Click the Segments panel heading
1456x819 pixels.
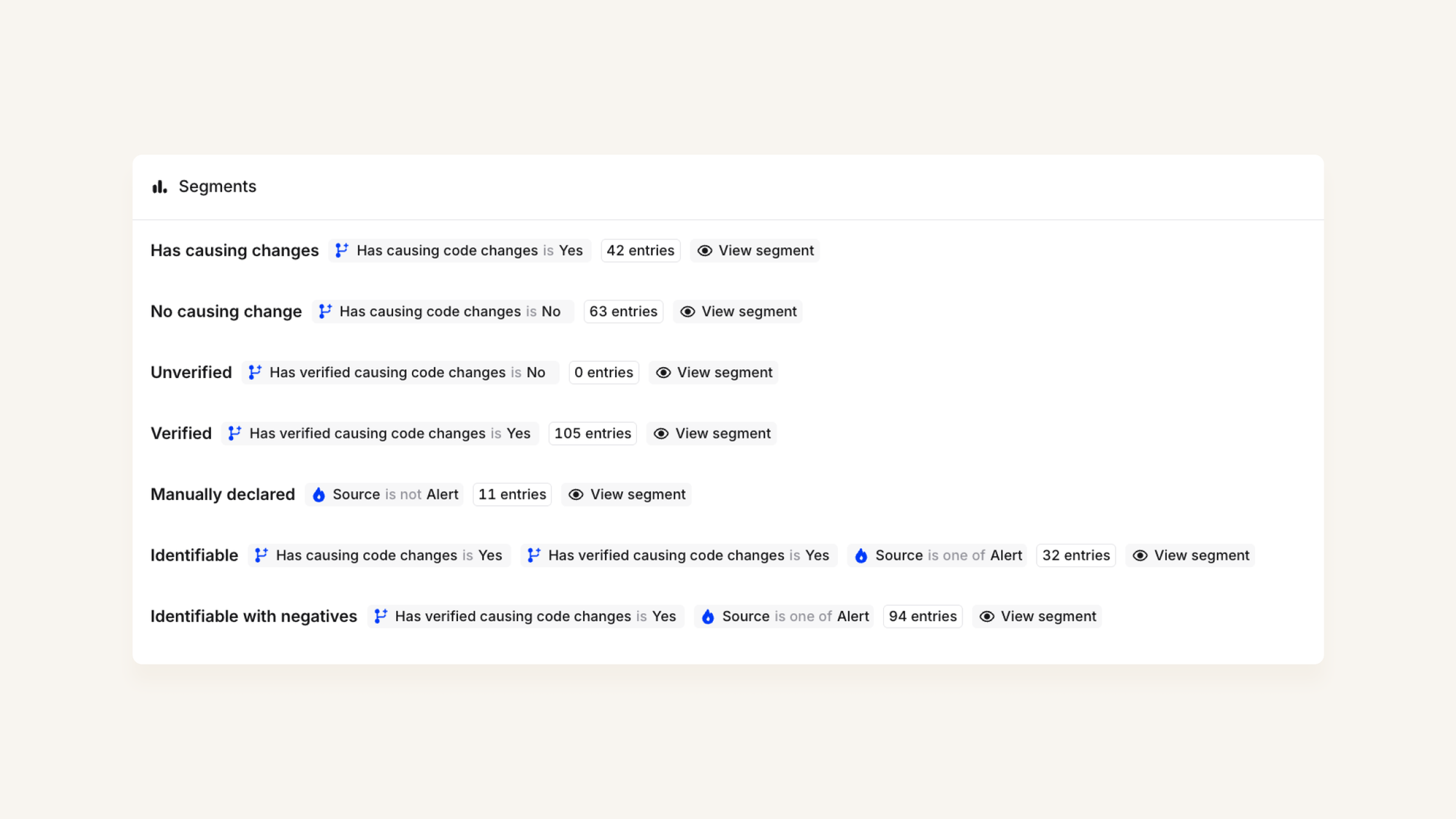tap(217, 187)
